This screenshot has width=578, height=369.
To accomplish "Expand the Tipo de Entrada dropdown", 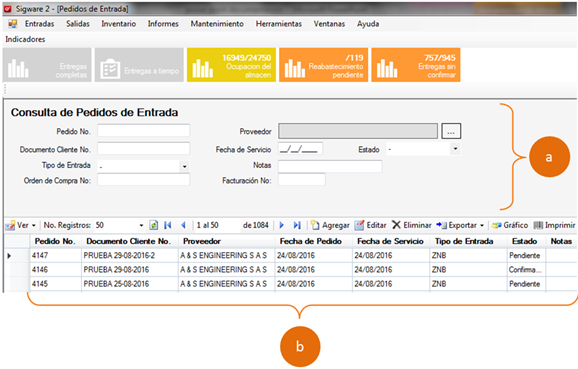I will [x=184, y=167].
